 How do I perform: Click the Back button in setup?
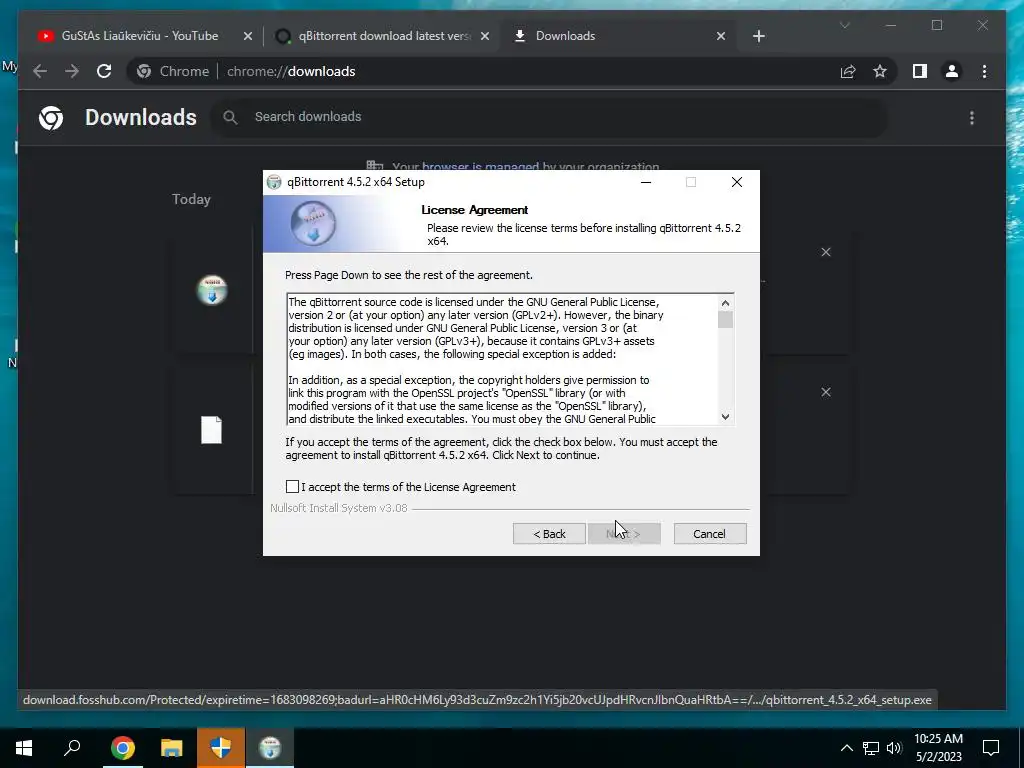(549, 534)
